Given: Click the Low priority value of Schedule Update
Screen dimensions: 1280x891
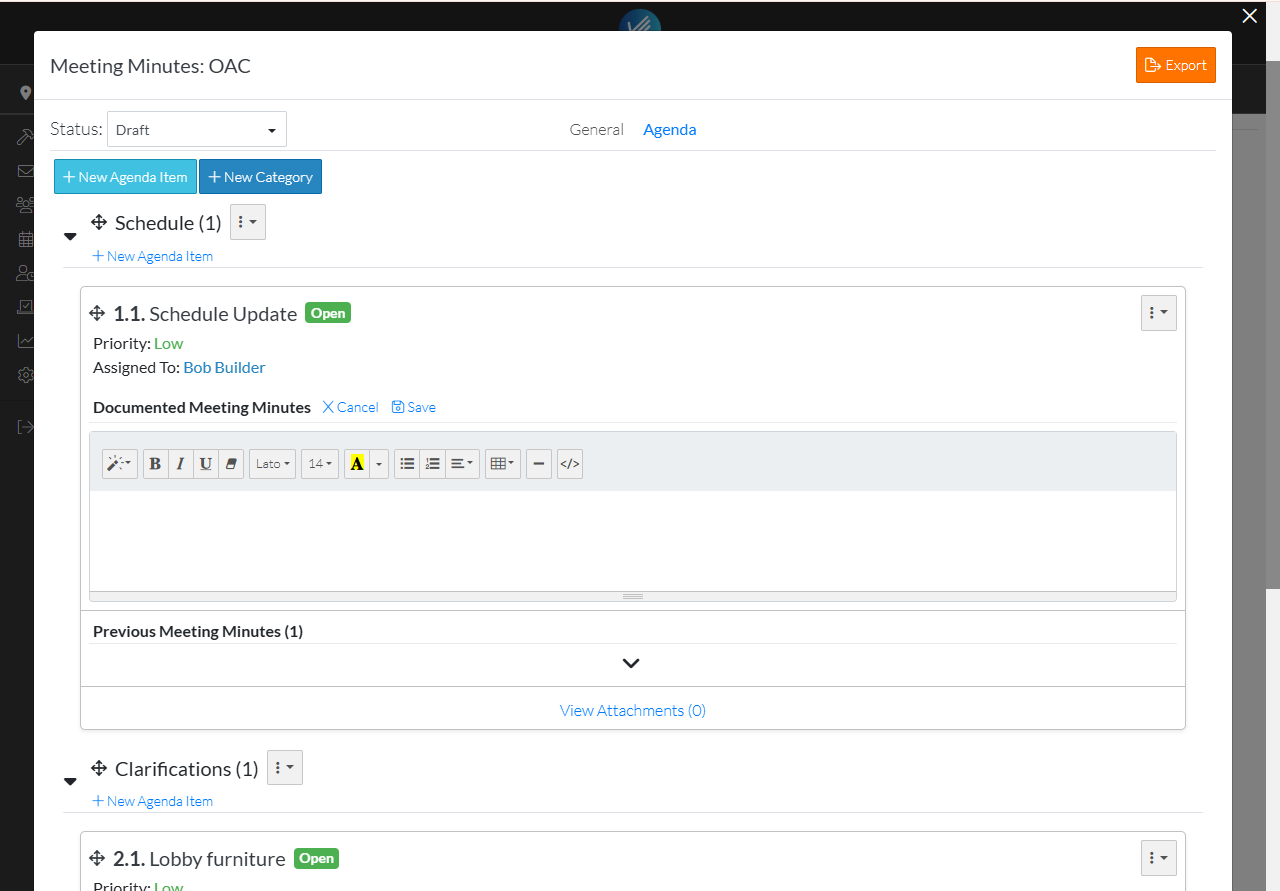Looking at the screenshot, I should [x=169, y=343].
